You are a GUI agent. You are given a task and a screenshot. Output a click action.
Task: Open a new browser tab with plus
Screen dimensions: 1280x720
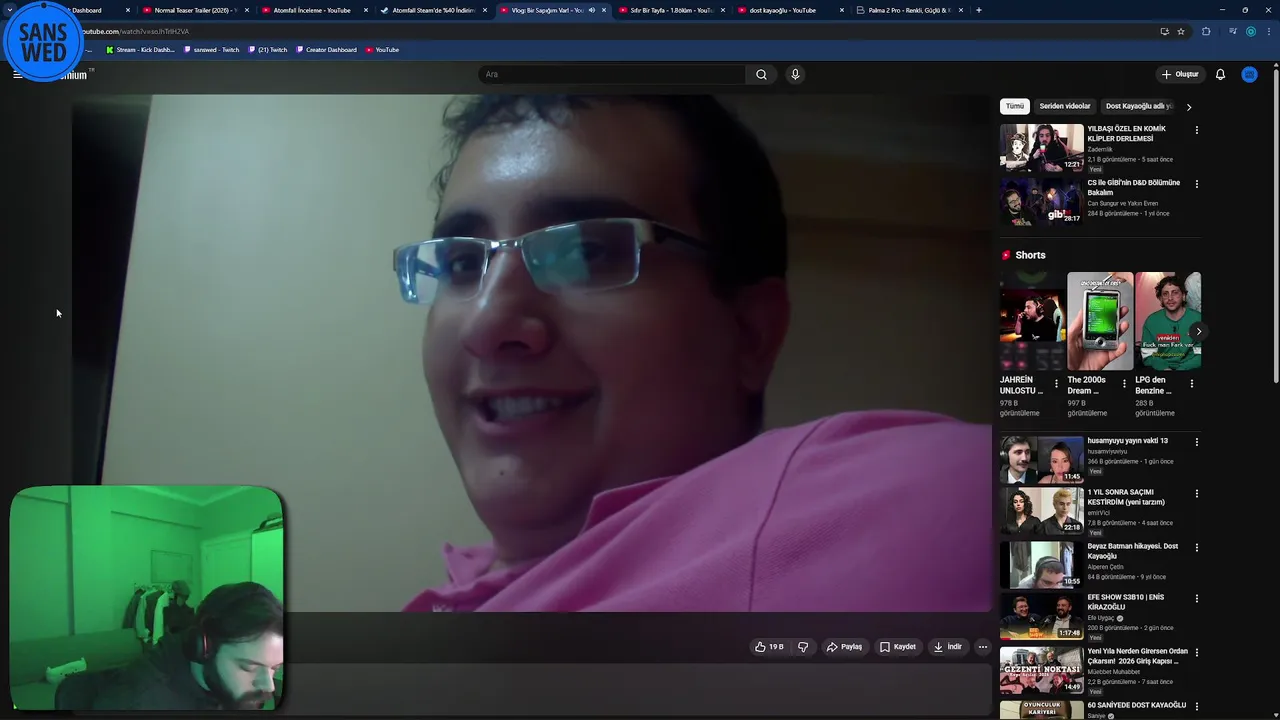(x=978, y=10)
